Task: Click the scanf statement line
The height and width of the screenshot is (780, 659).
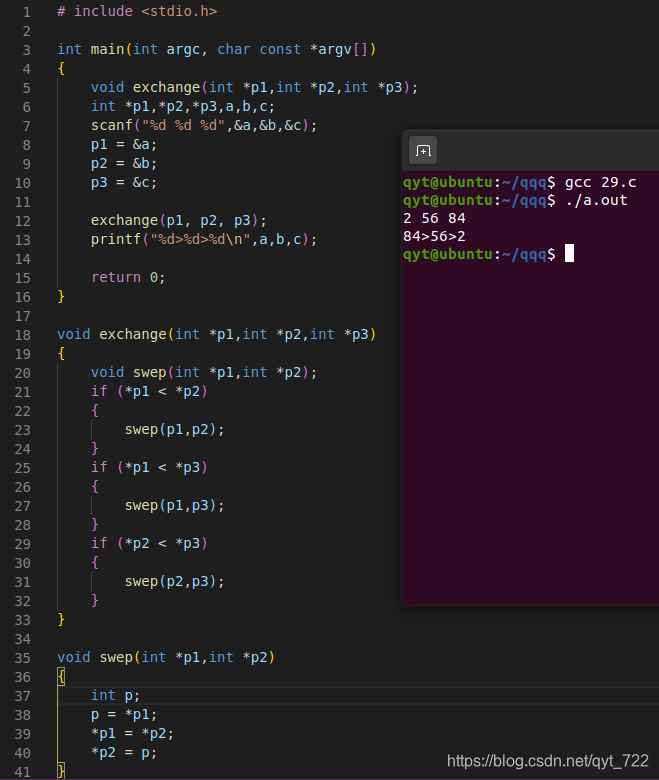Action: point(203,125)
